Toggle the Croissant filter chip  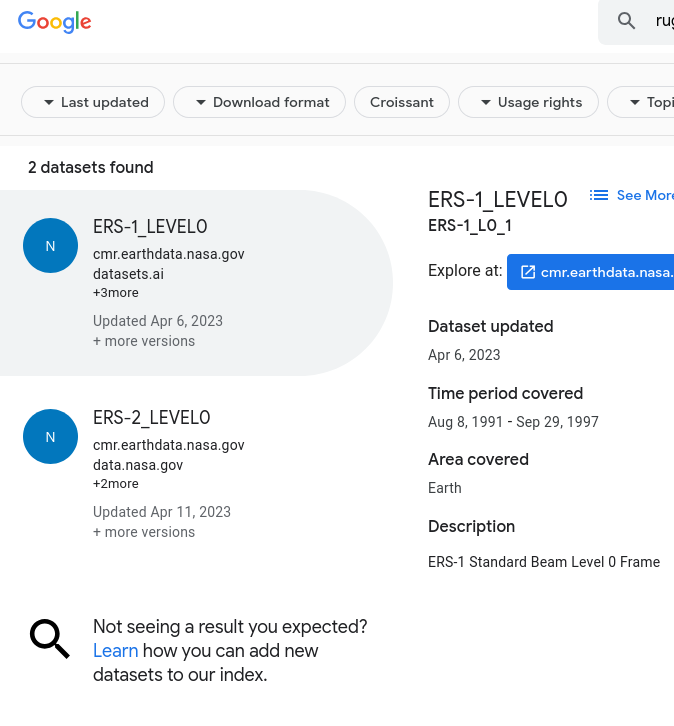pos(401,102)
